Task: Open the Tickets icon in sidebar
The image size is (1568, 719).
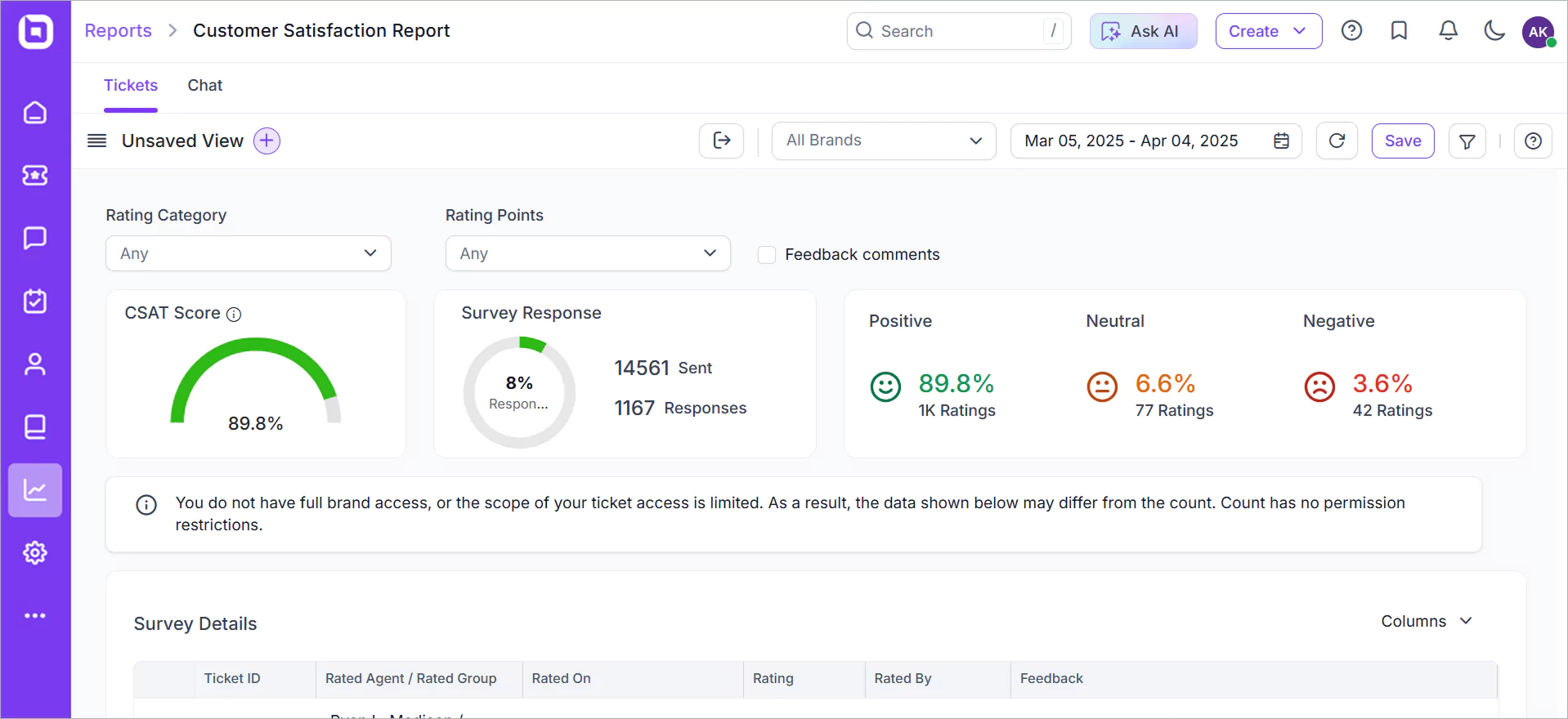Action: point(35,175)
